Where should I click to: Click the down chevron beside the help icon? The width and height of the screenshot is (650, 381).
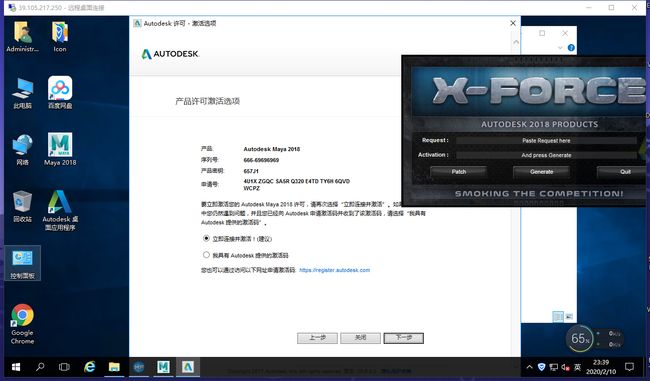coord(560,48)
